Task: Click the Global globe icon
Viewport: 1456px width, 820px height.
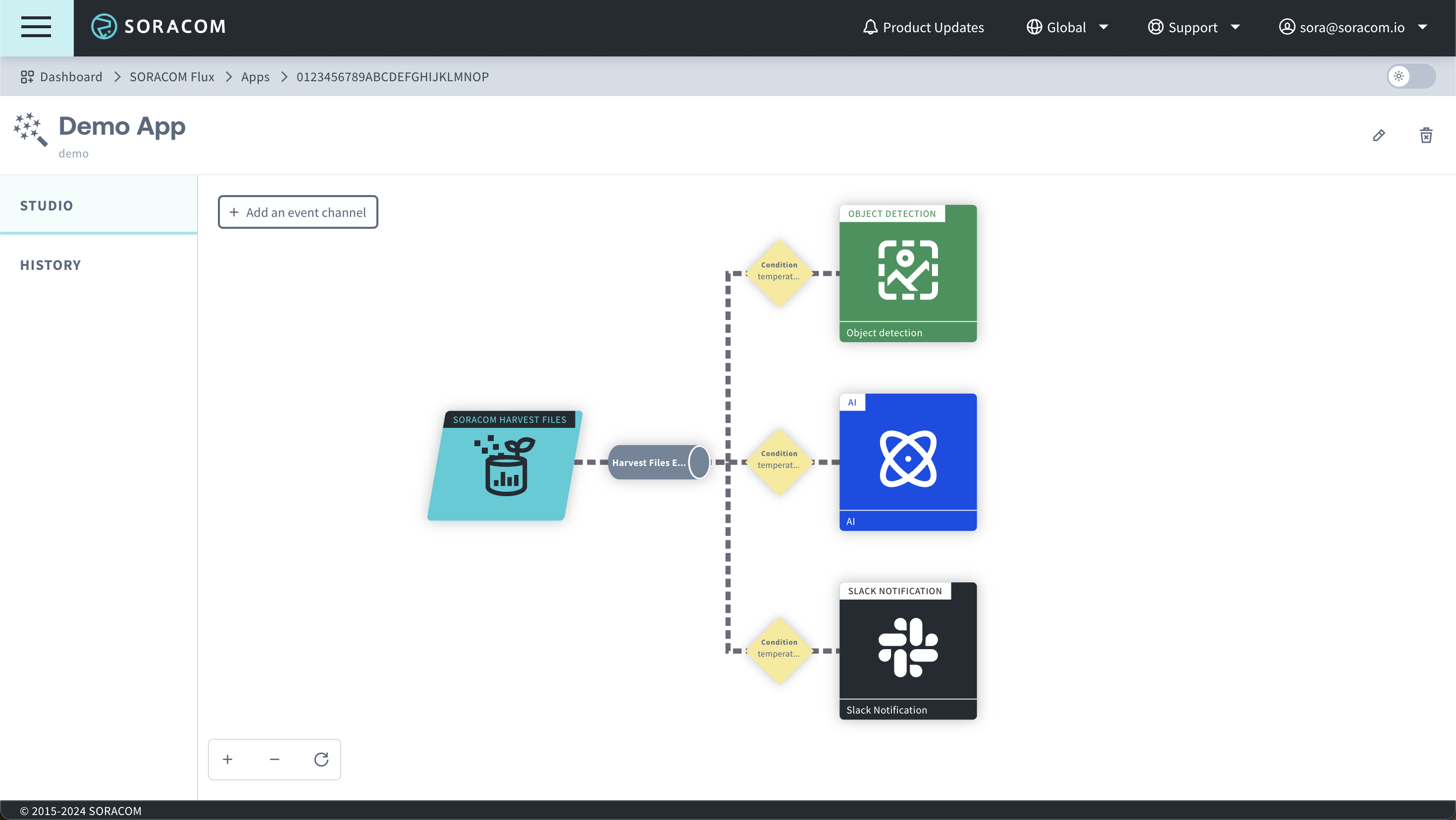Action: (1034, 27)
